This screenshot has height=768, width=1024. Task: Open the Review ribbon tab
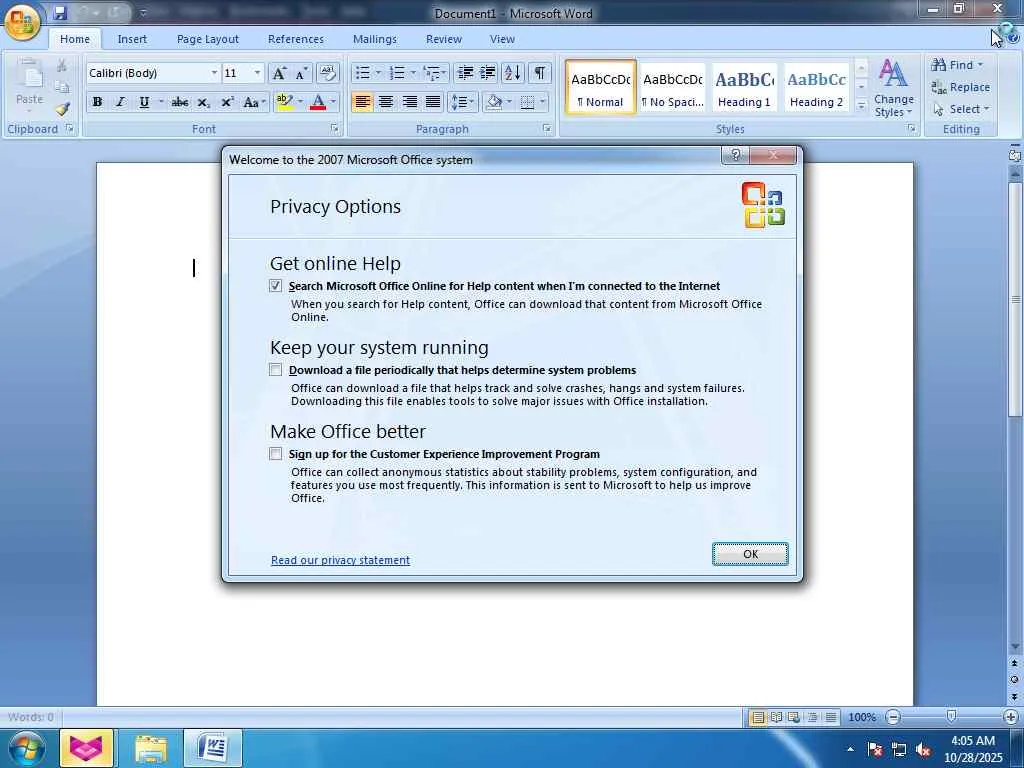pos(444,39)
